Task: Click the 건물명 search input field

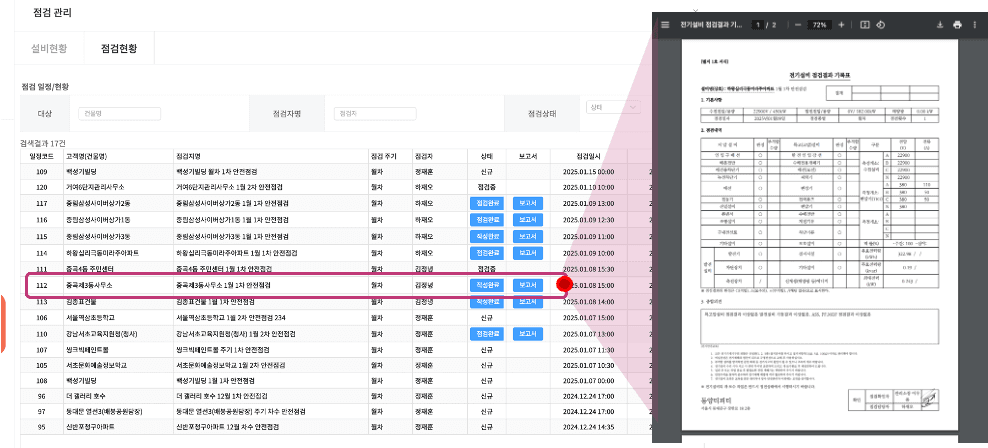Action: 119,113
